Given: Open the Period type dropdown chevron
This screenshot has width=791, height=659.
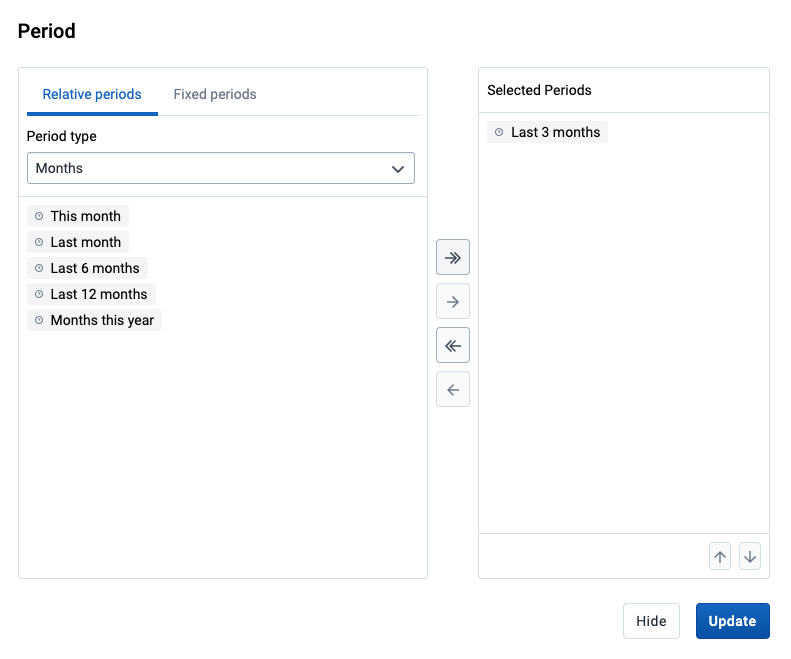Looking at the screenshot, I should tap(398, 169).
